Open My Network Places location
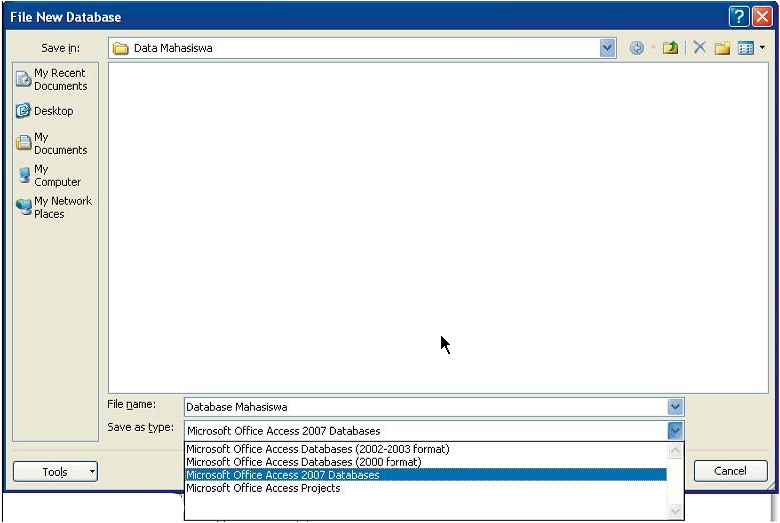This screenshot has width=780, height=523. click(54, 208)
